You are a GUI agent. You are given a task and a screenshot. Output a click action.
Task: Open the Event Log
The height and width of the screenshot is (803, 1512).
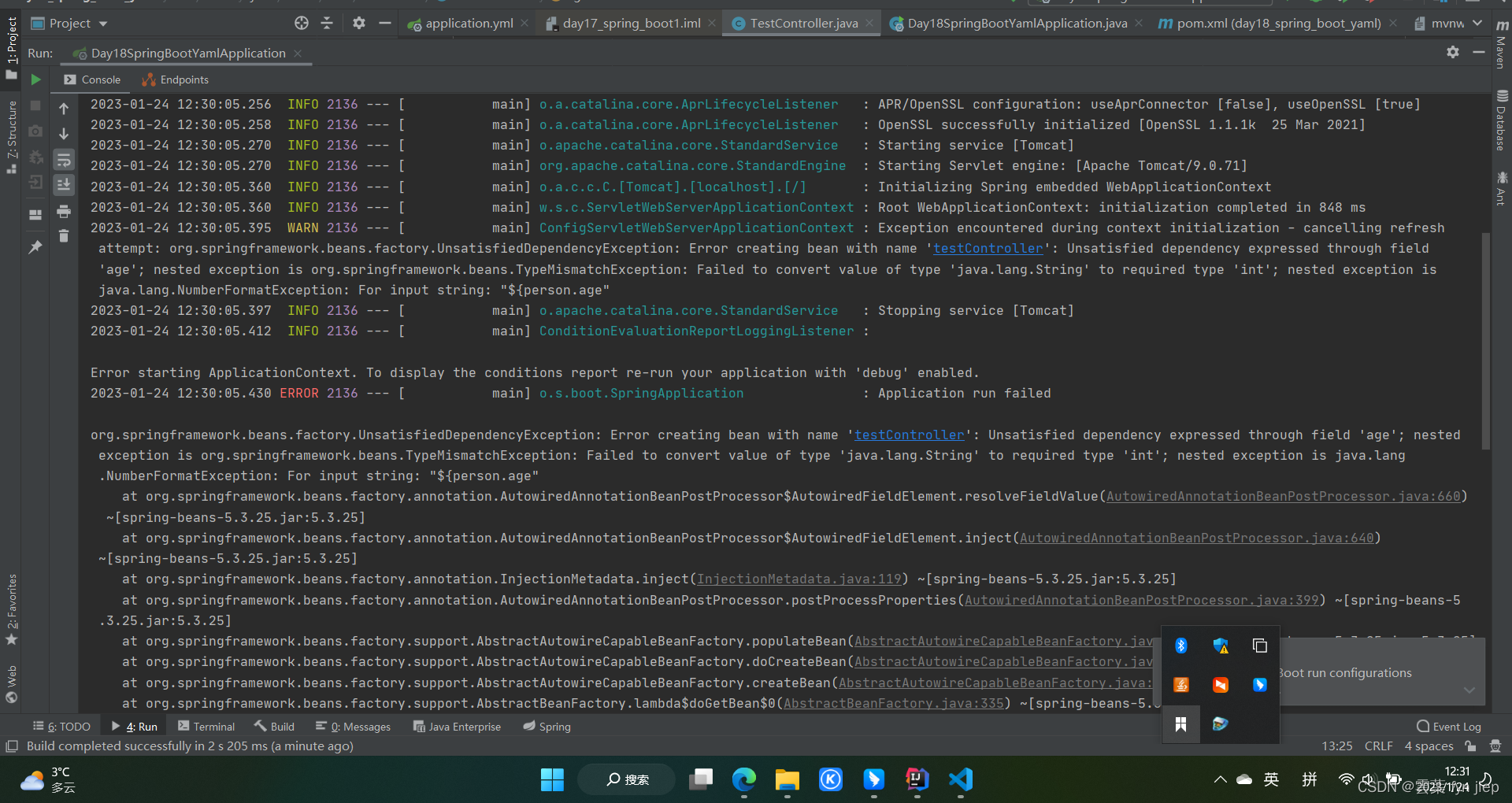point(1449,727)
